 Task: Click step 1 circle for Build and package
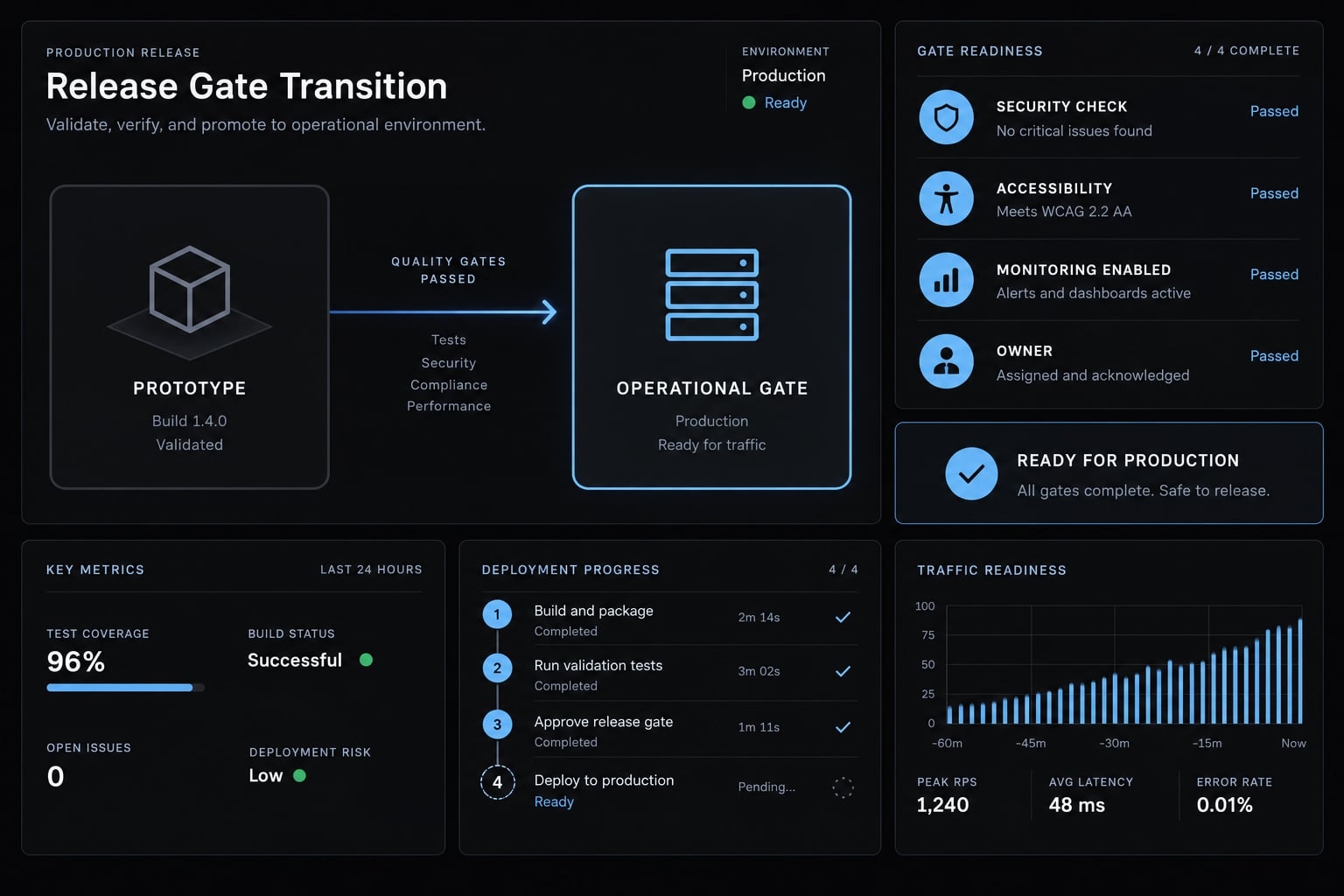point(497,614)
